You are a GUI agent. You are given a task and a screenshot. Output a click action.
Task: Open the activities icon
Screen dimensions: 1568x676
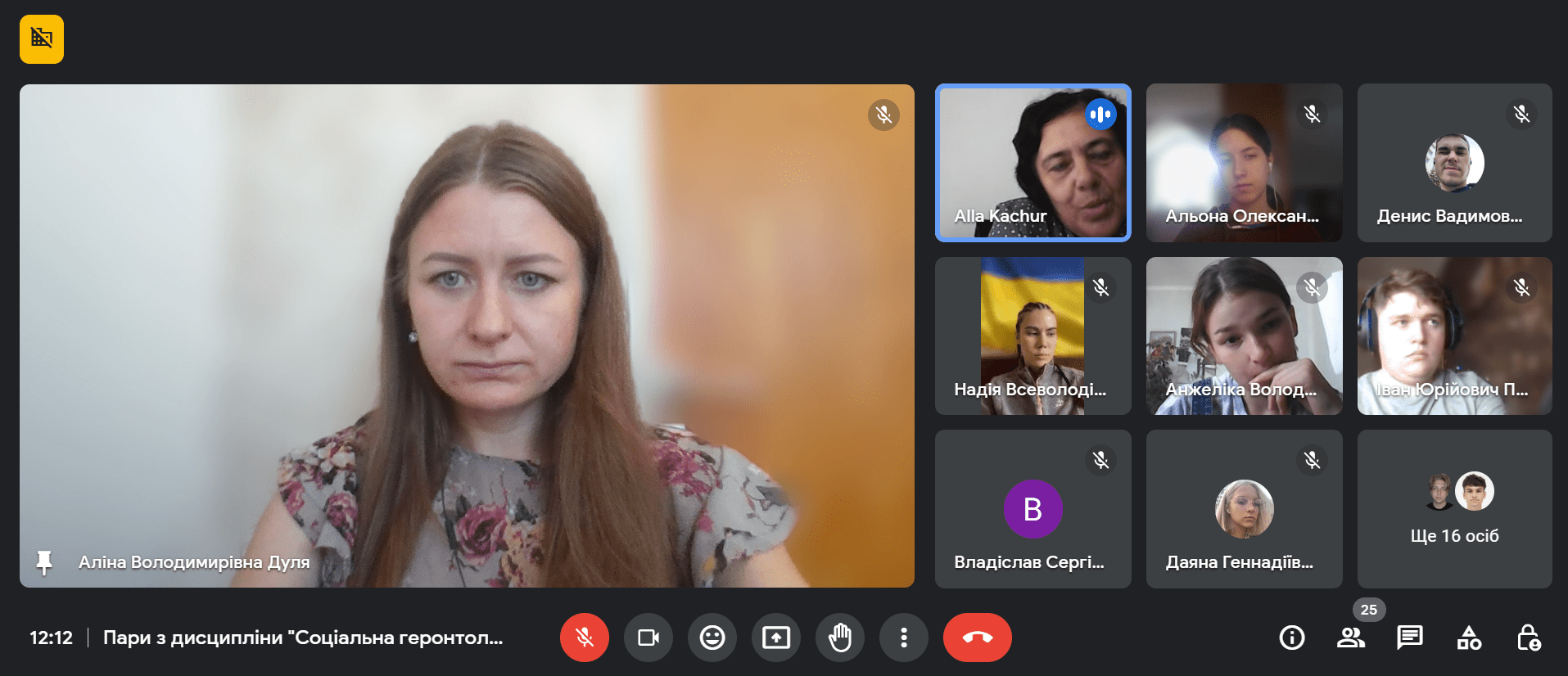1468,638
